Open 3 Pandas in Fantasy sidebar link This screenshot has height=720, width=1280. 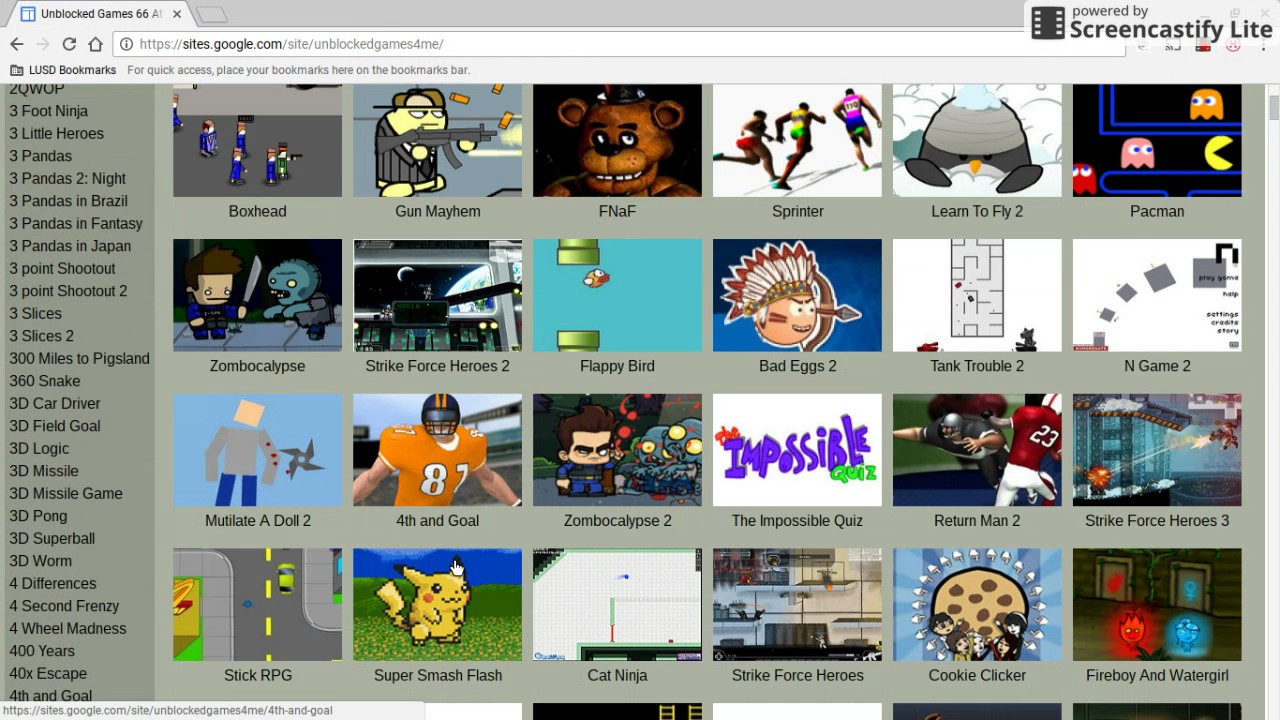pos(76,223)
